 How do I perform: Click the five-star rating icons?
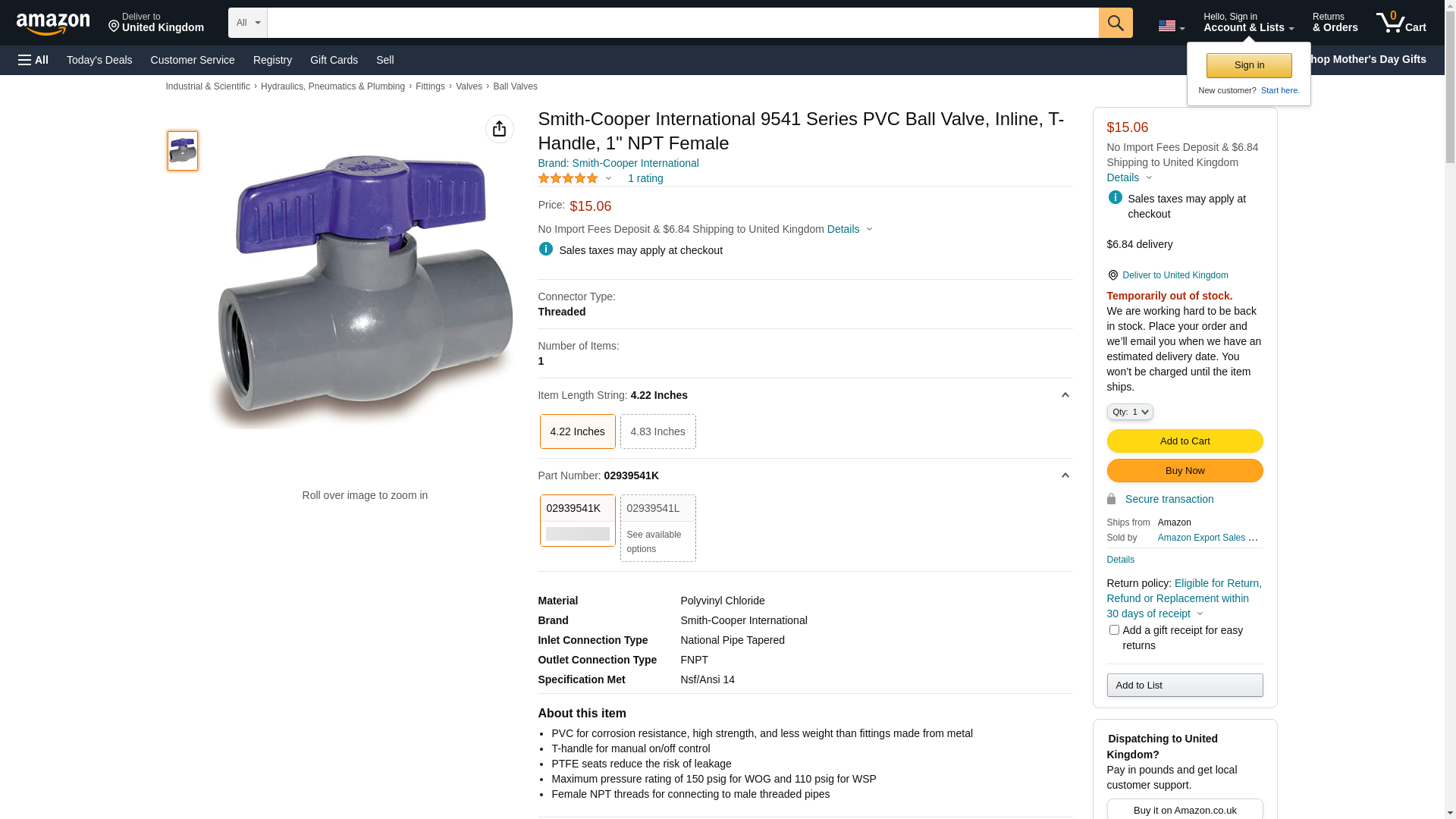tap(568, 178)
